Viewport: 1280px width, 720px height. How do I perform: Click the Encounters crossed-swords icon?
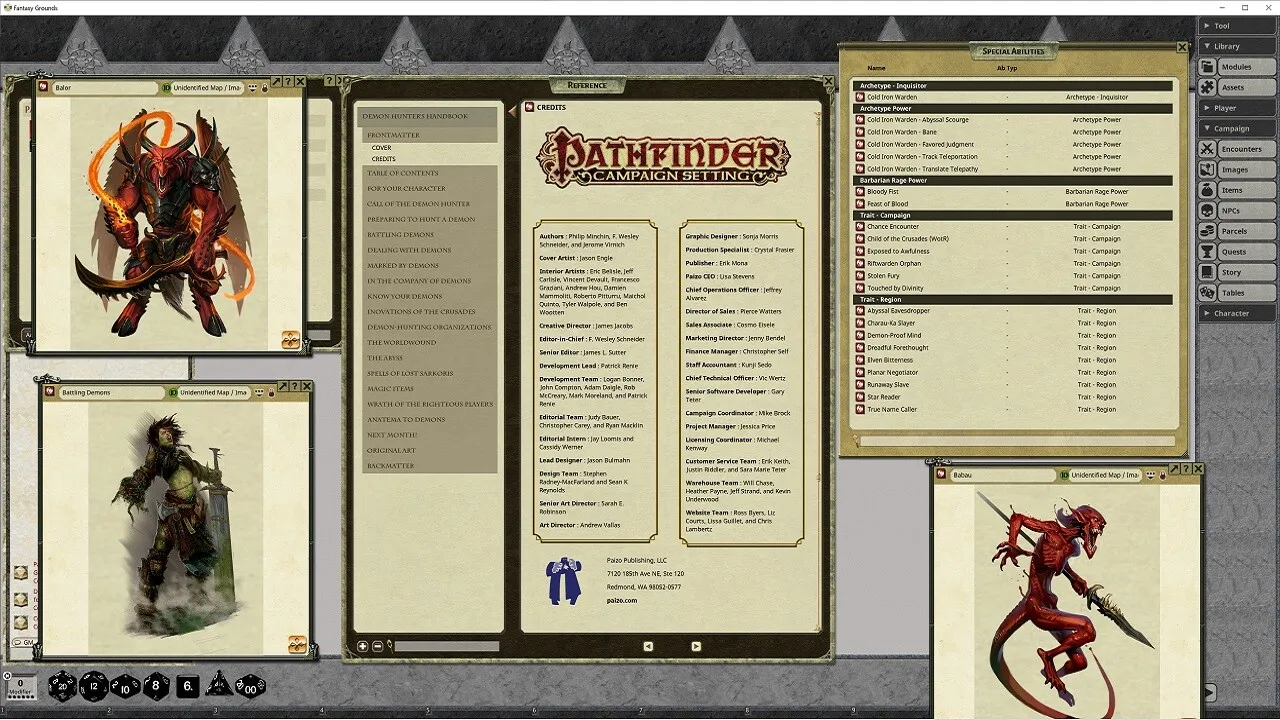tap(1207, 149)
